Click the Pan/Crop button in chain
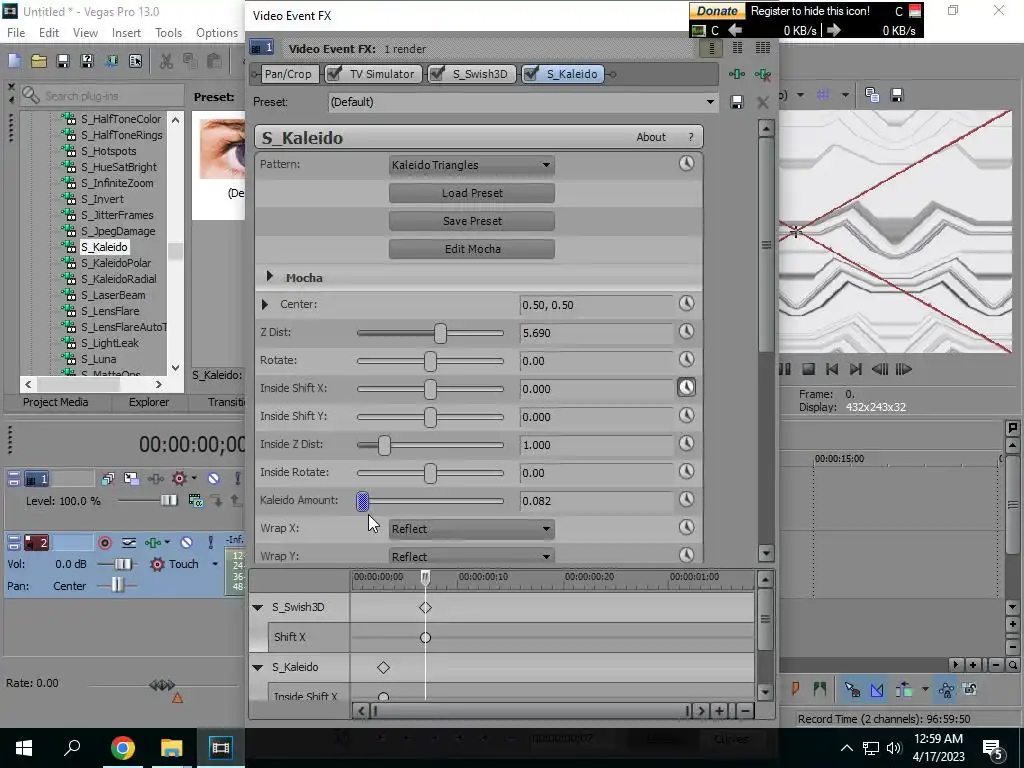Image resolution: width=1024 pixels, height=768 pixels. coord(288,74)
